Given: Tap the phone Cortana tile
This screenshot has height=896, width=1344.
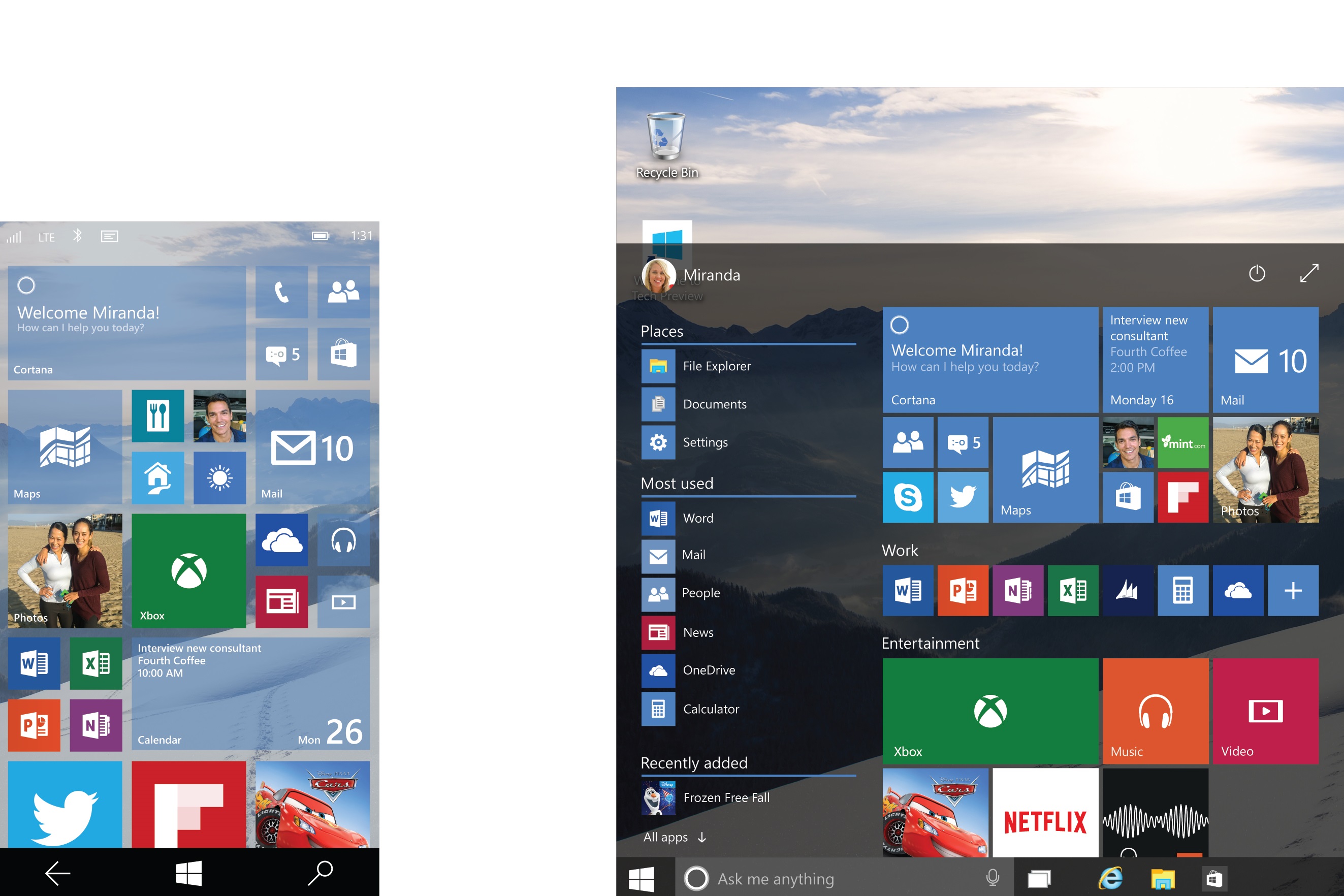Looking at the screenshot, I should pos(127,323).
